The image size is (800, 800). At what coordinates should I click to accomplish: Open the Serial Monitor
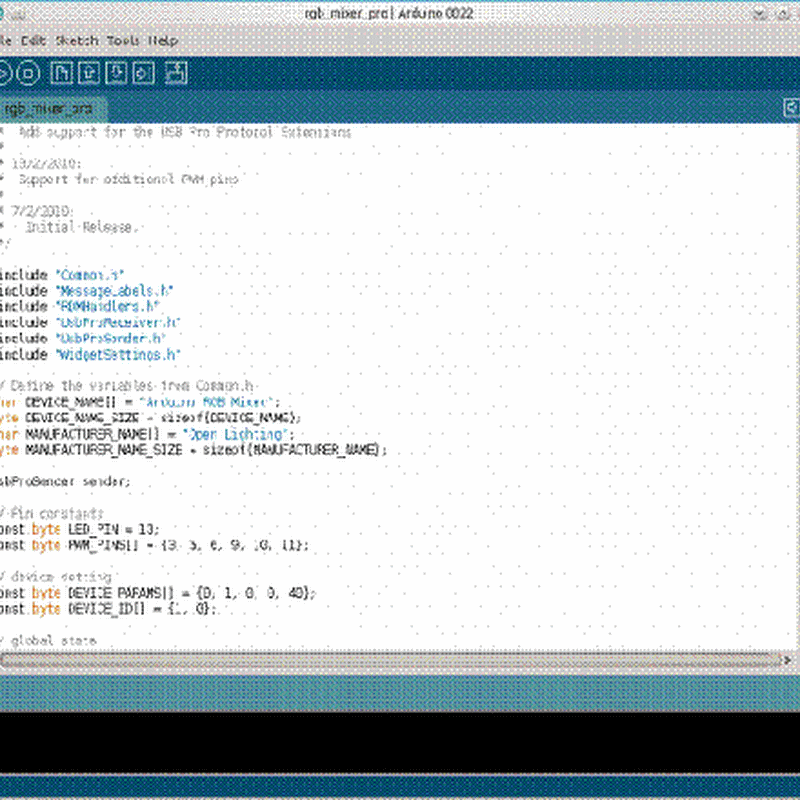(177, 73)
